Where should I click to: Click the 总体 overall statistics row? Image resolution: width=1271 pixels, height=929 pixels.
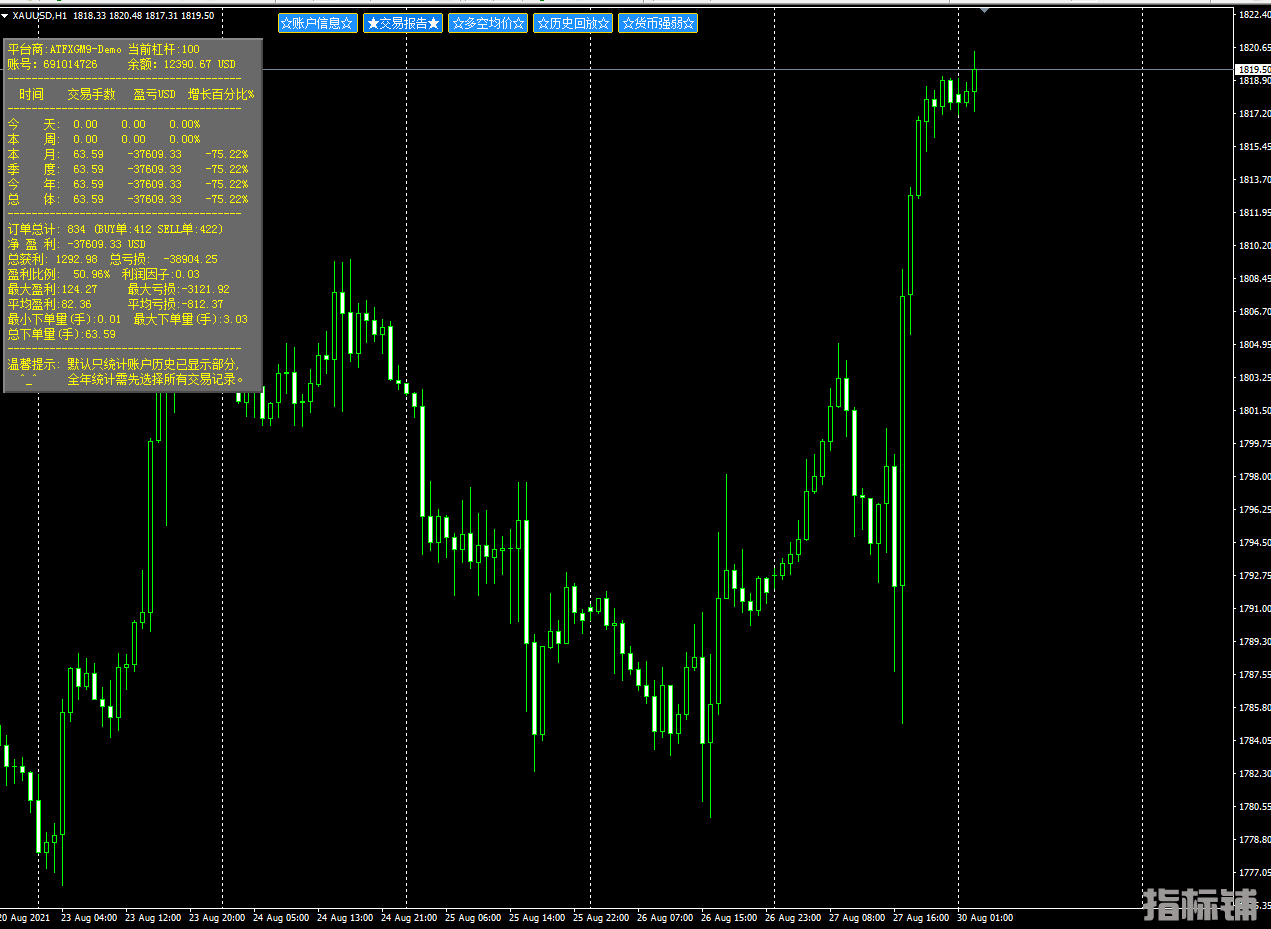(x=127, y=199)
